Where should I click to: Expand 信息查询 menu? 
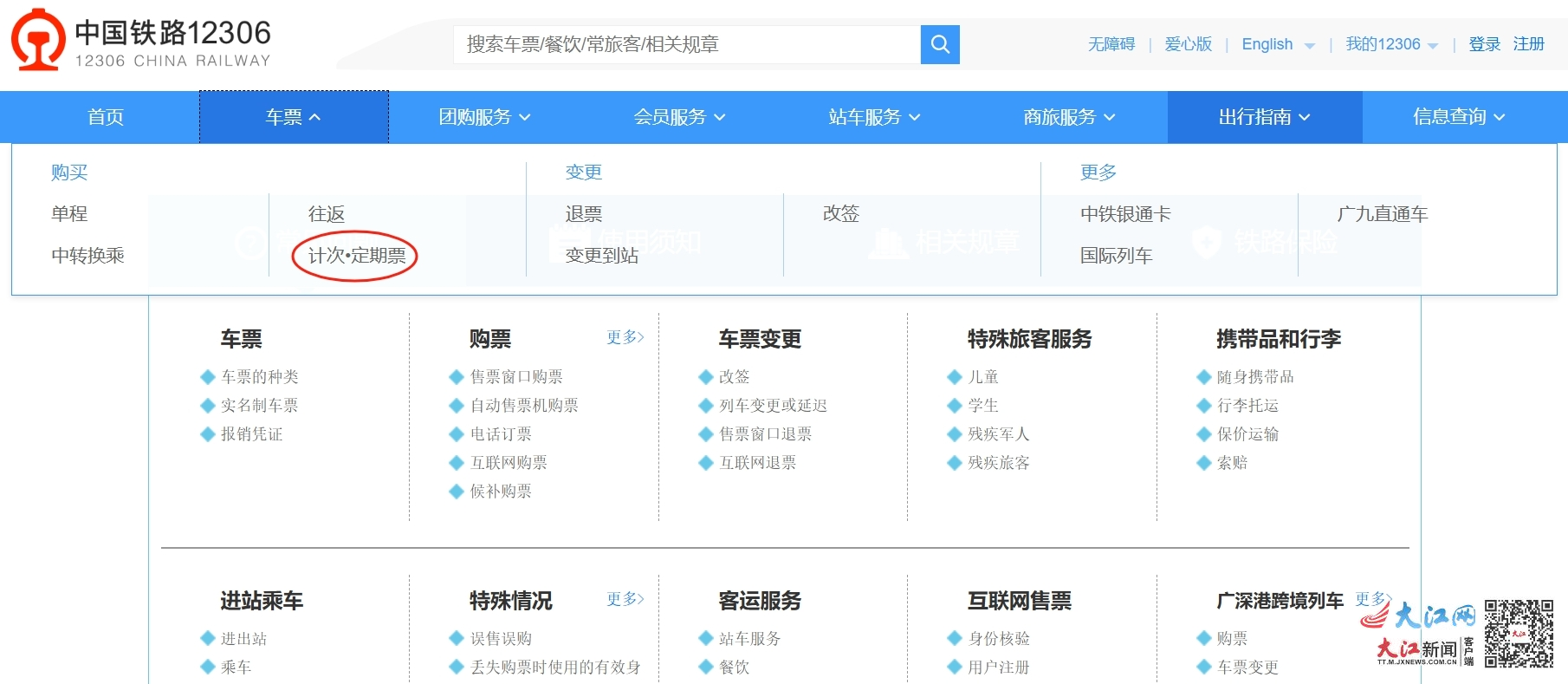(x=1460, y=117)
